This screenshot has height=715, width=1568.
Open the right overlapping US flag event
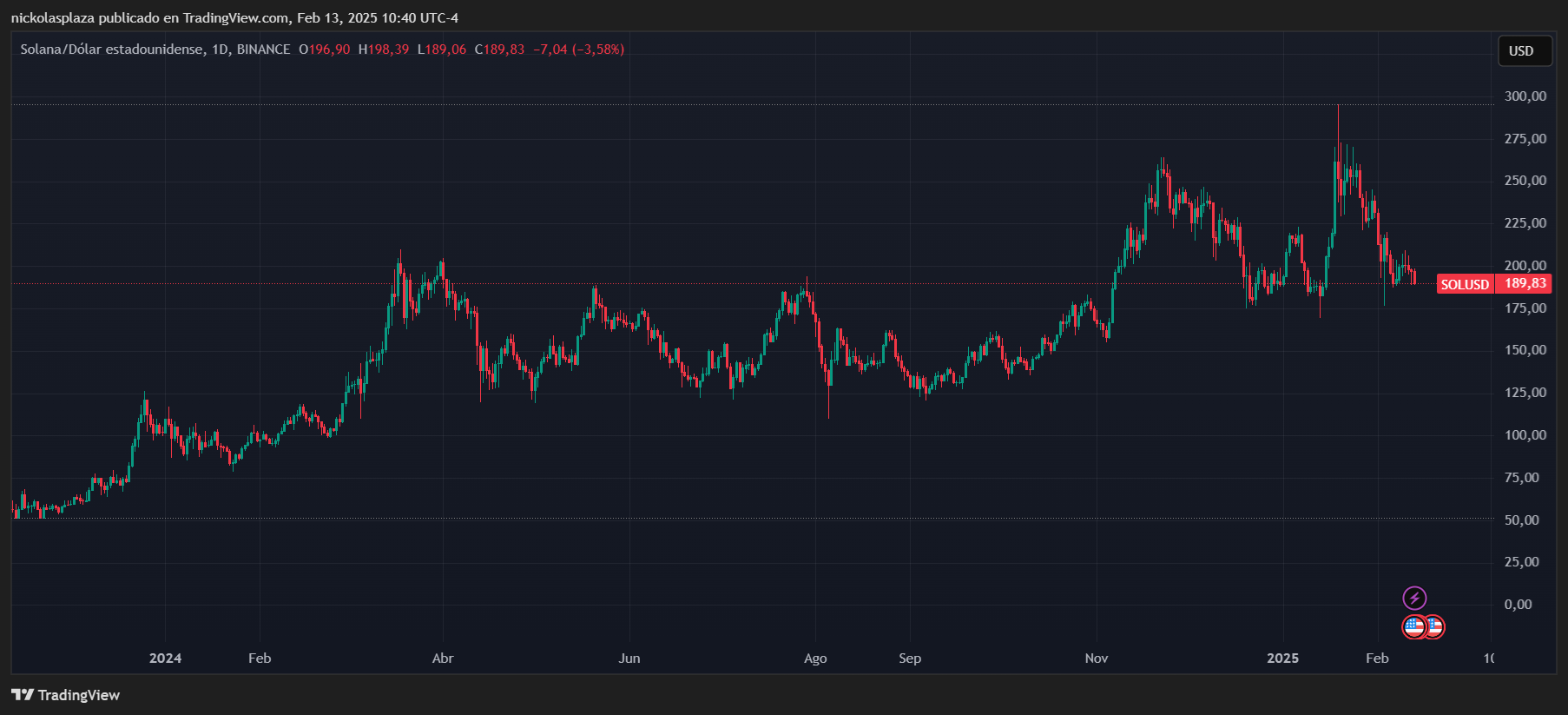1435,626
